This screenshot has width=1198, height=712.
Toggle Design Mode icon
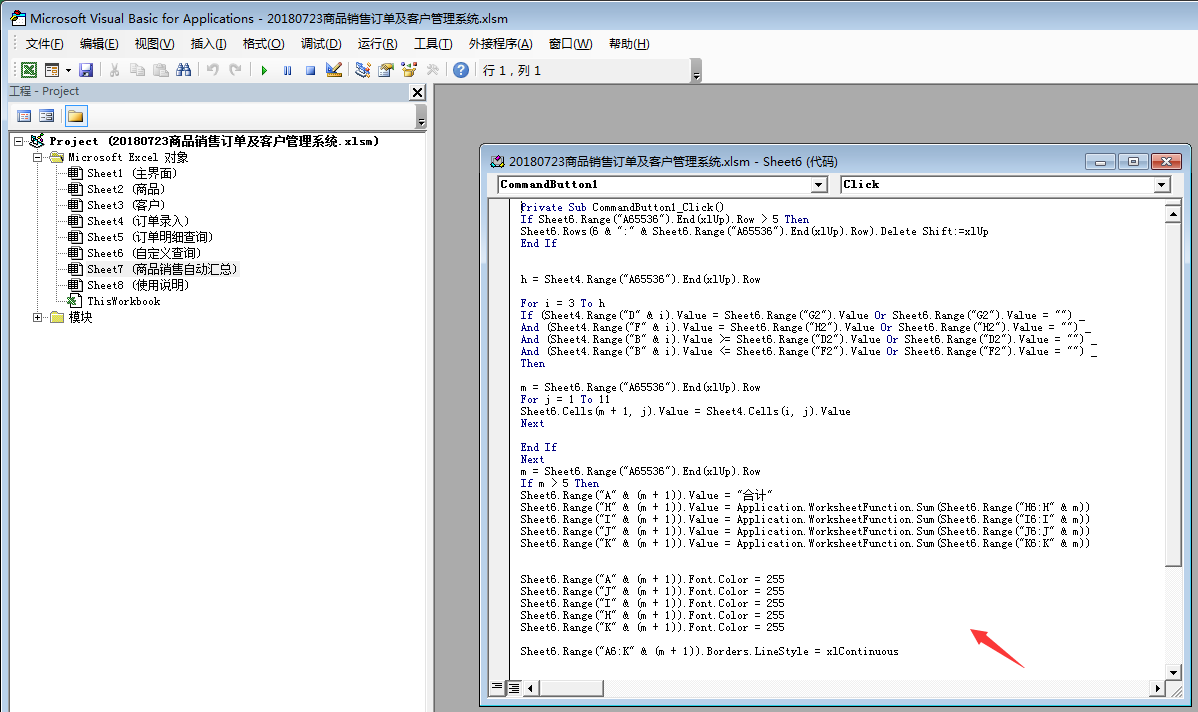click(x=334, y=70)
